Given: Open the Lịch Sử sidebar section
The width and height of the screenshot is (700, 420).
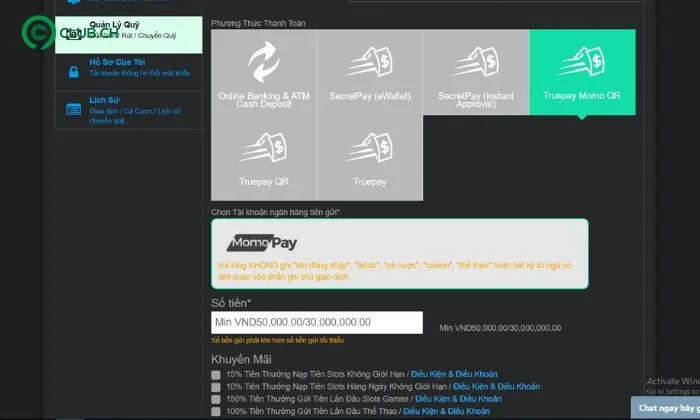Looking at the screenshot, I should pyautogui.click(x=129, y=110).
